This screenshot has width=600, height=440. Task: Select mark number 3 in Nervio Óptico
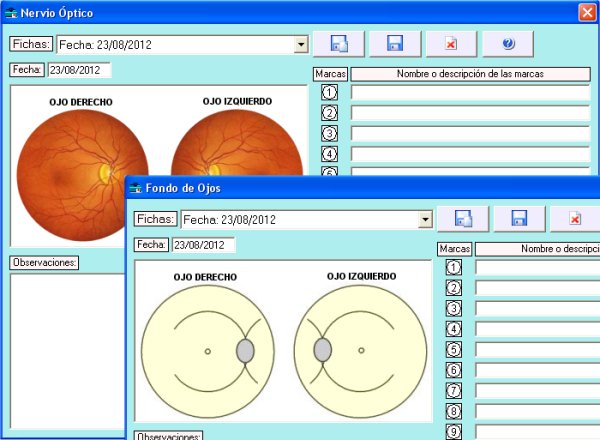(330, 133)
